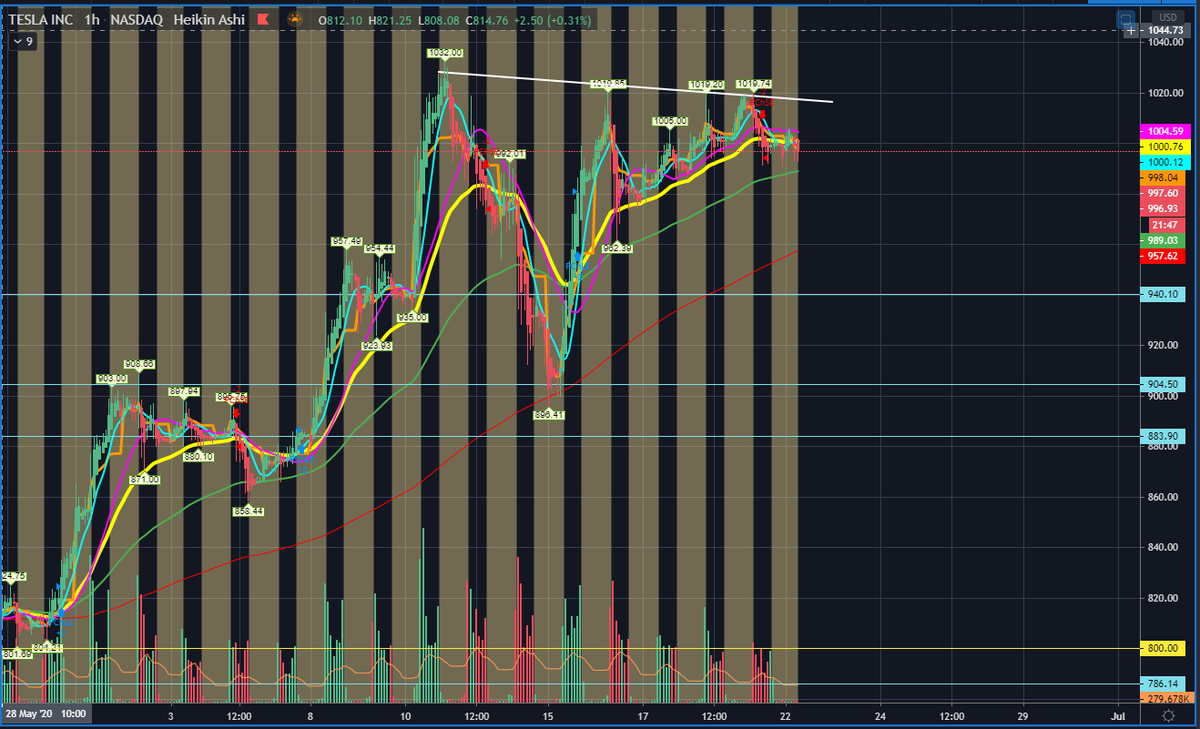This screenshot has height=729, width=1200.
Task: Click the 1h interval in chart legend
Action: coord(92,20)
